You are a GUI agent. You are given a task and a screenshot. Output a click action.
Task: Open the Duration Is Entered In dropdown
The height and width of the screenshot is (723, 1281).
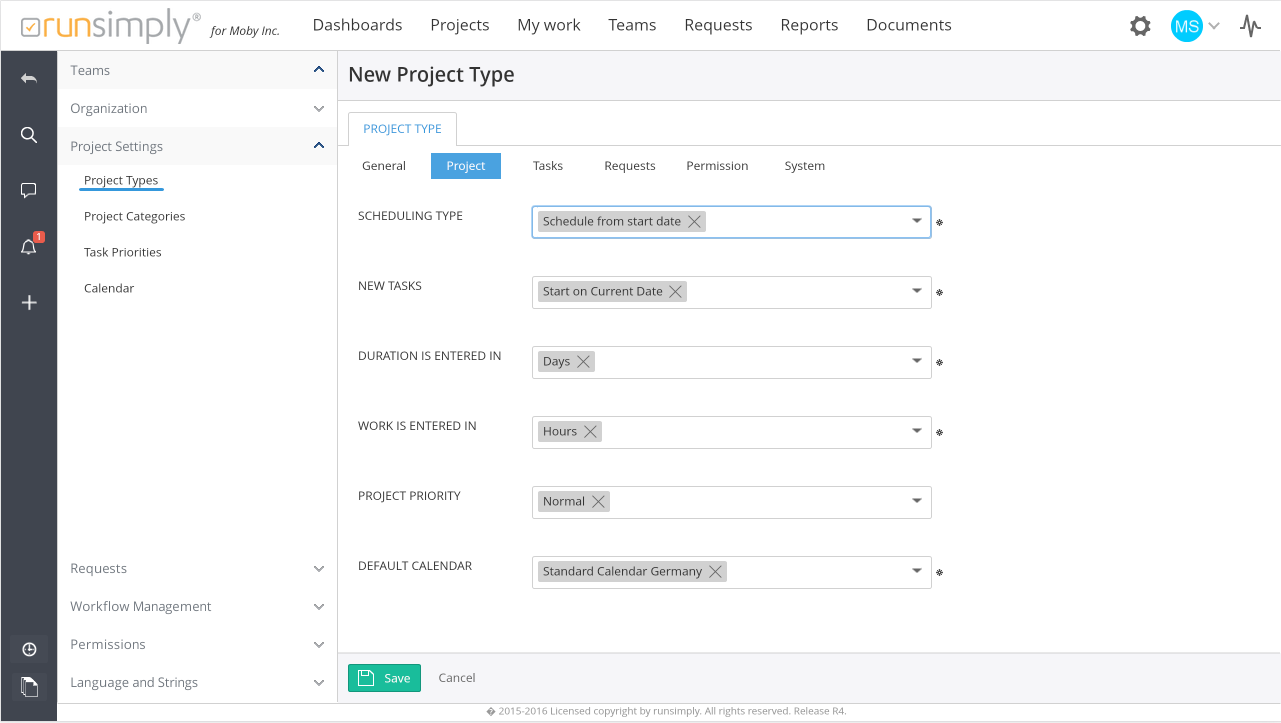point(916,361)
